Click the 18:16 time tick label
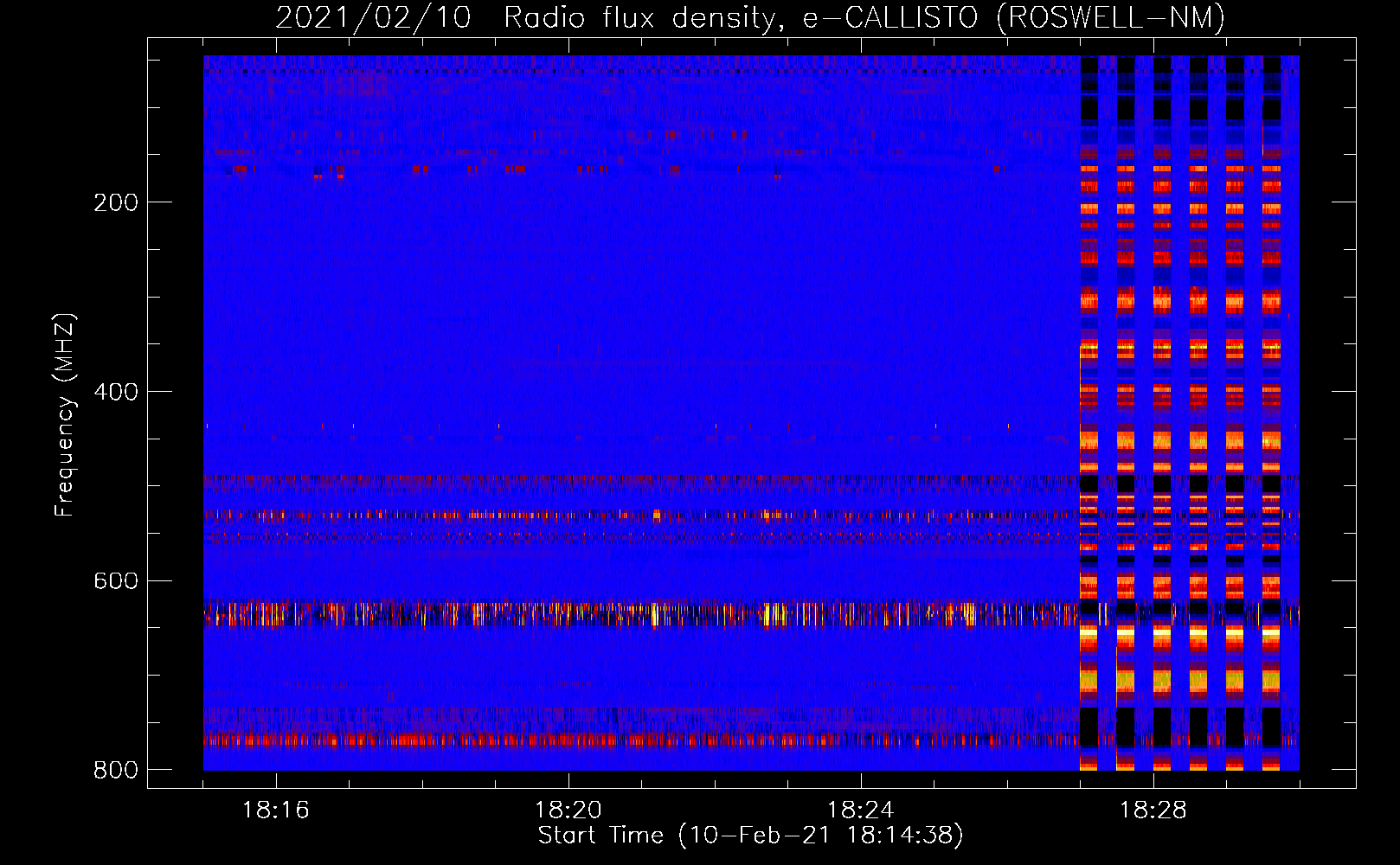The width and height of the screenshot is (1400, 865). pos(276,811)
